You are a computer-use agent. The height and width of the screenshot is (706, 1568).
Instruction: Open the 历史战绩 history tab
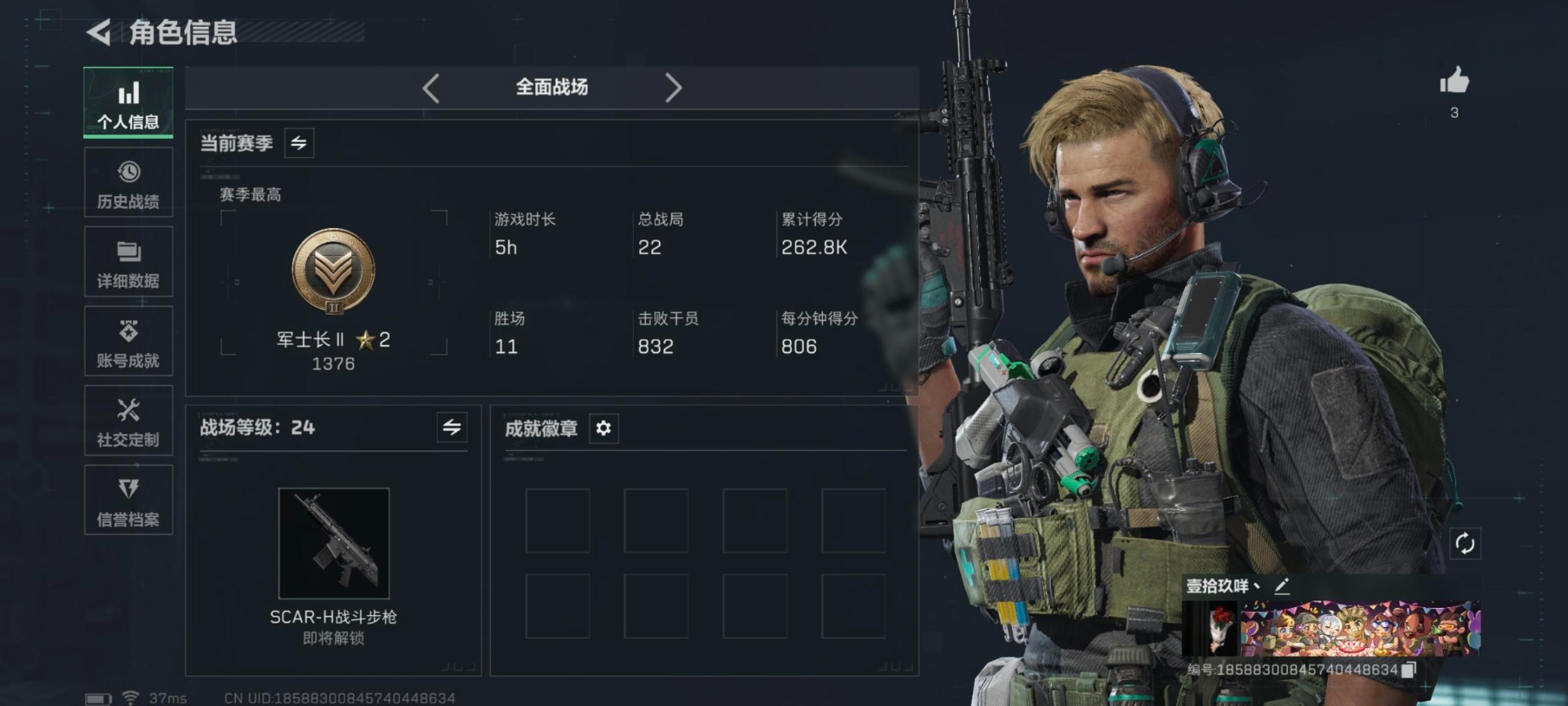128,182
